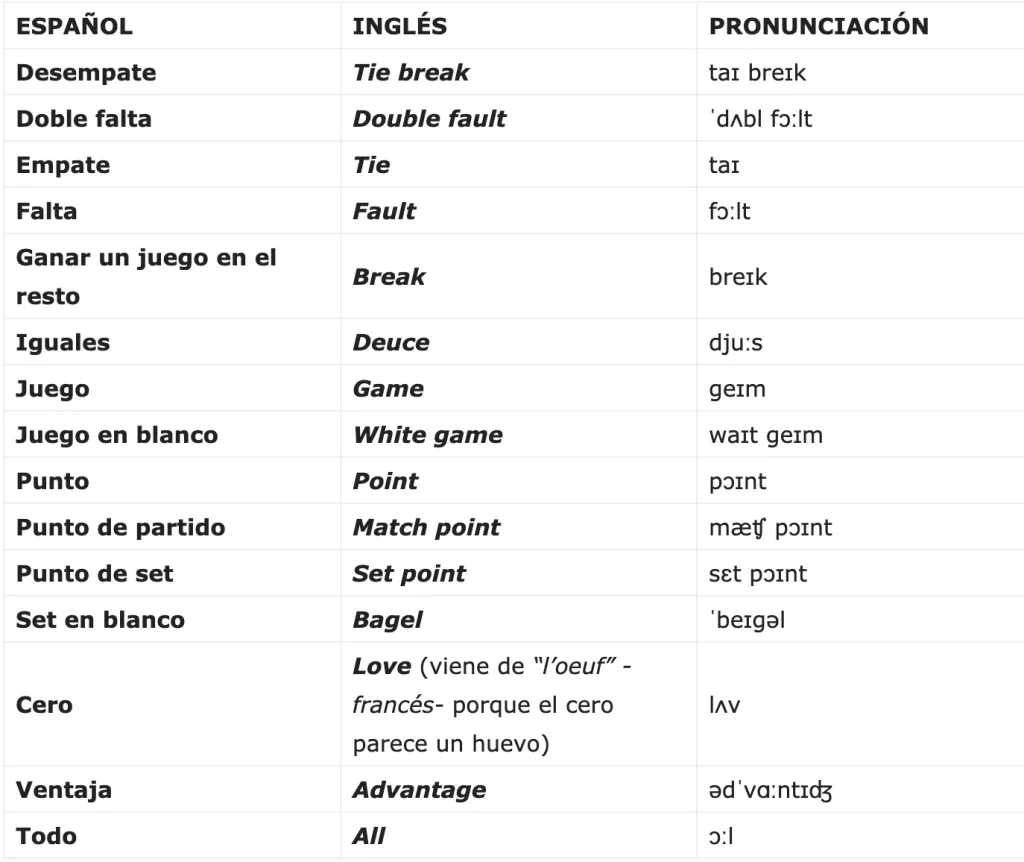Click the Ganar un juego en el resto cell
This screenshot has height=862, width=1024.
click(x=145, y=277)
